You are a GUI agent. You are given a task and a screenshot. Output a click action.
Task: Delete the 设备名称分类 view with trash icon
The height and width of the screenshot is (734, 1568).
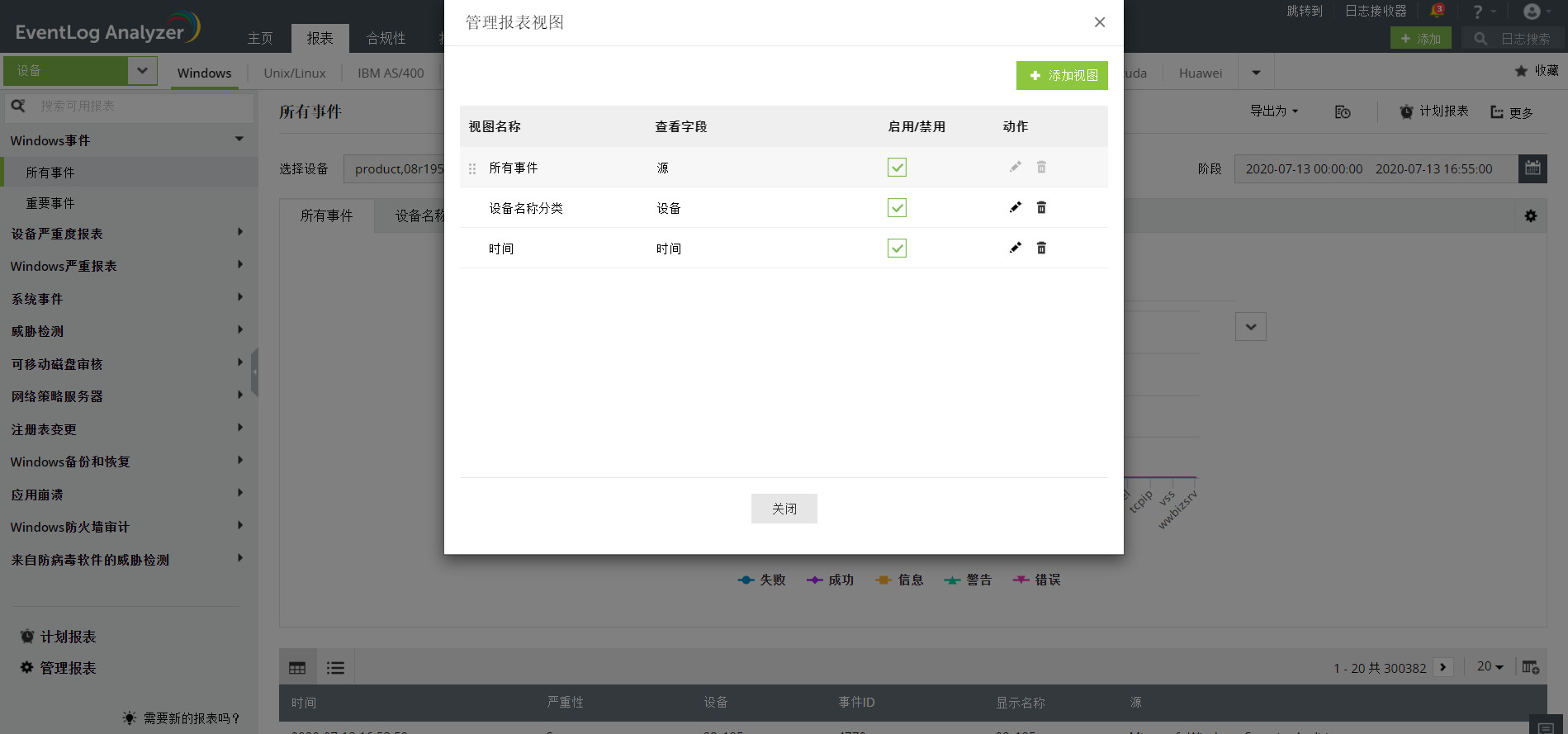pyautogui.click(x=1041, y=207)
